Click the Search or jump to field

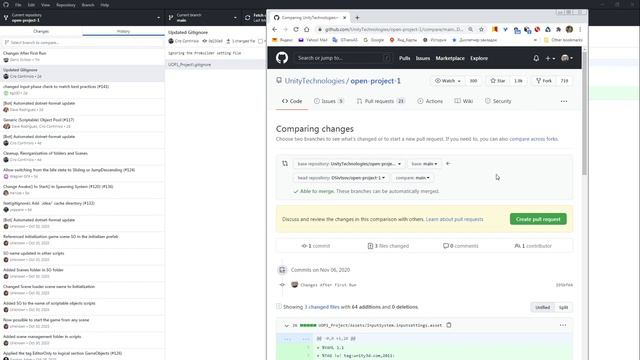[344, 58]
